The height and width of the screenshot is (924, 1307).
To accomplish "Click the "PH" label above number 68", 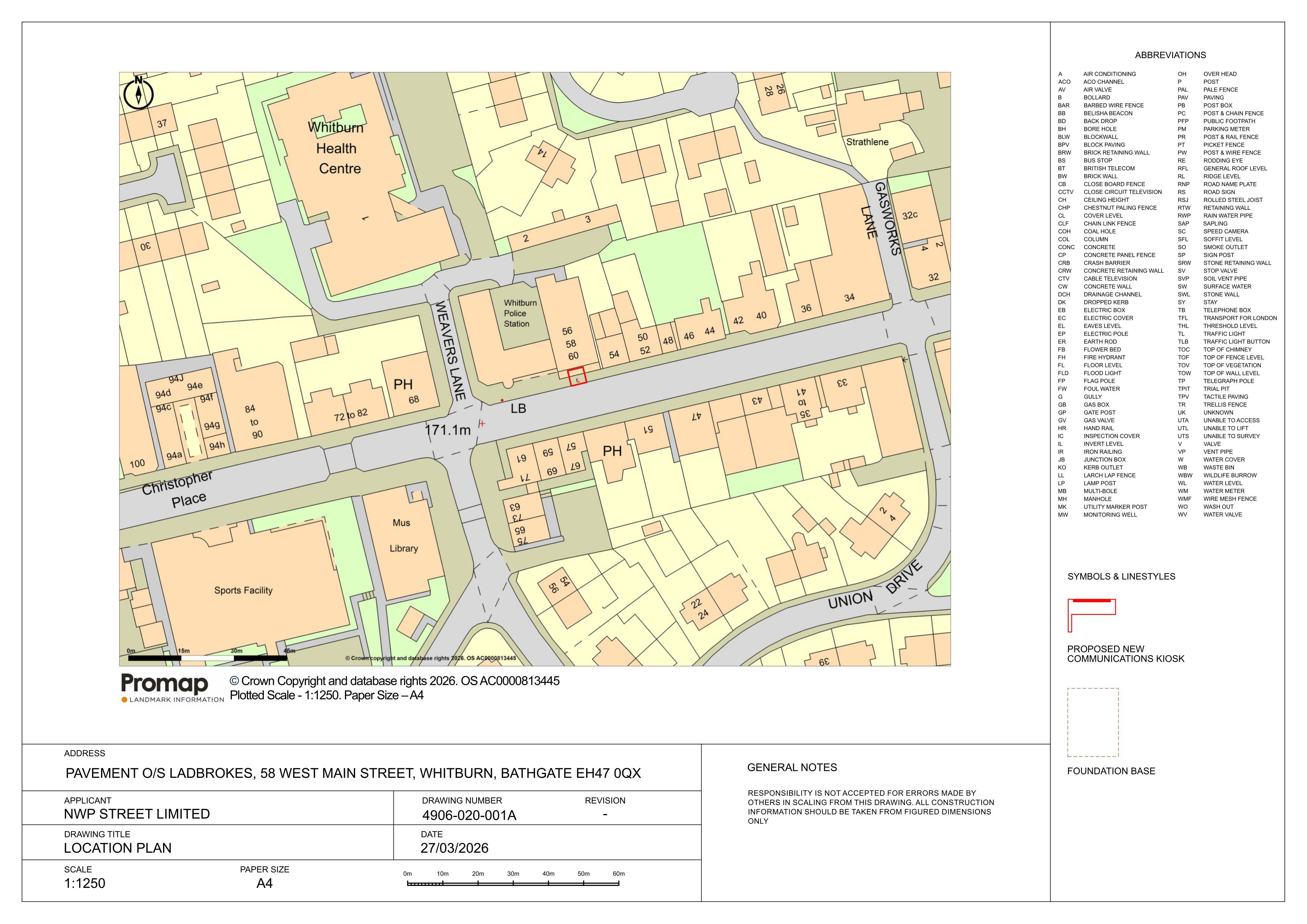I will pyautogui.click(x=403, y=385).
